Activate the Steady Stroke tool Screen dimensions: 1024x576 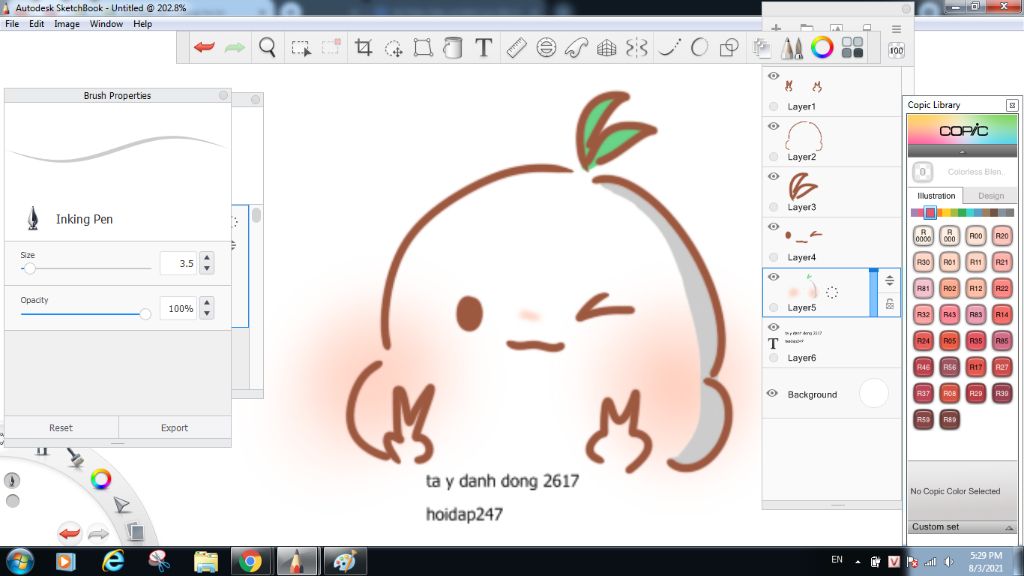[669, 47]
